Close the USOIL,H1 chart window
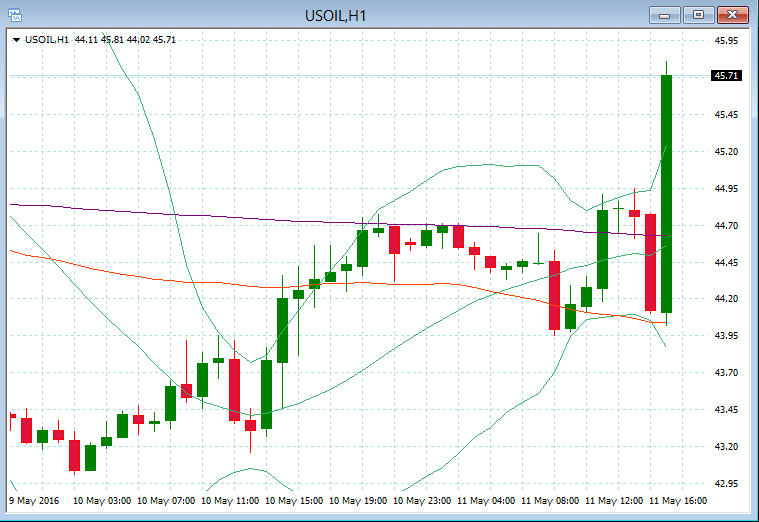 [x=732, y=15]
